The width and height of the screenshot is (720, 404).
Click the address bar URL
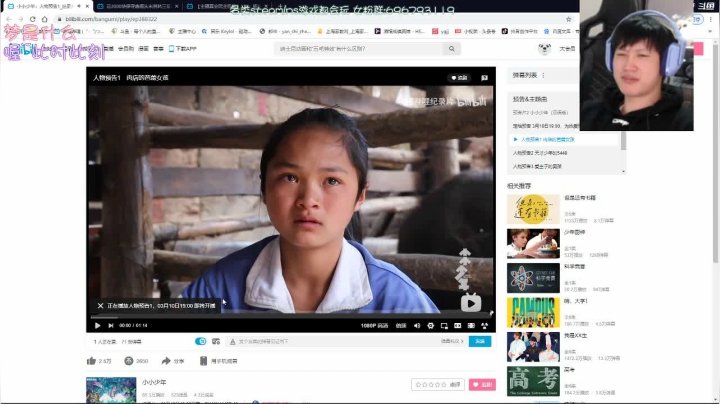(111, 19)
